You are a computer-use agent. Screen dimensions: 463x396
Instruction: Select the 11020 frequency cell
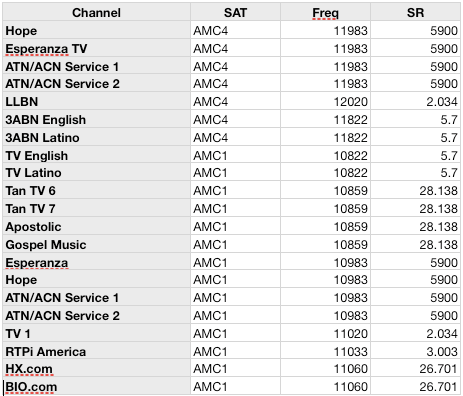[325, 334]
